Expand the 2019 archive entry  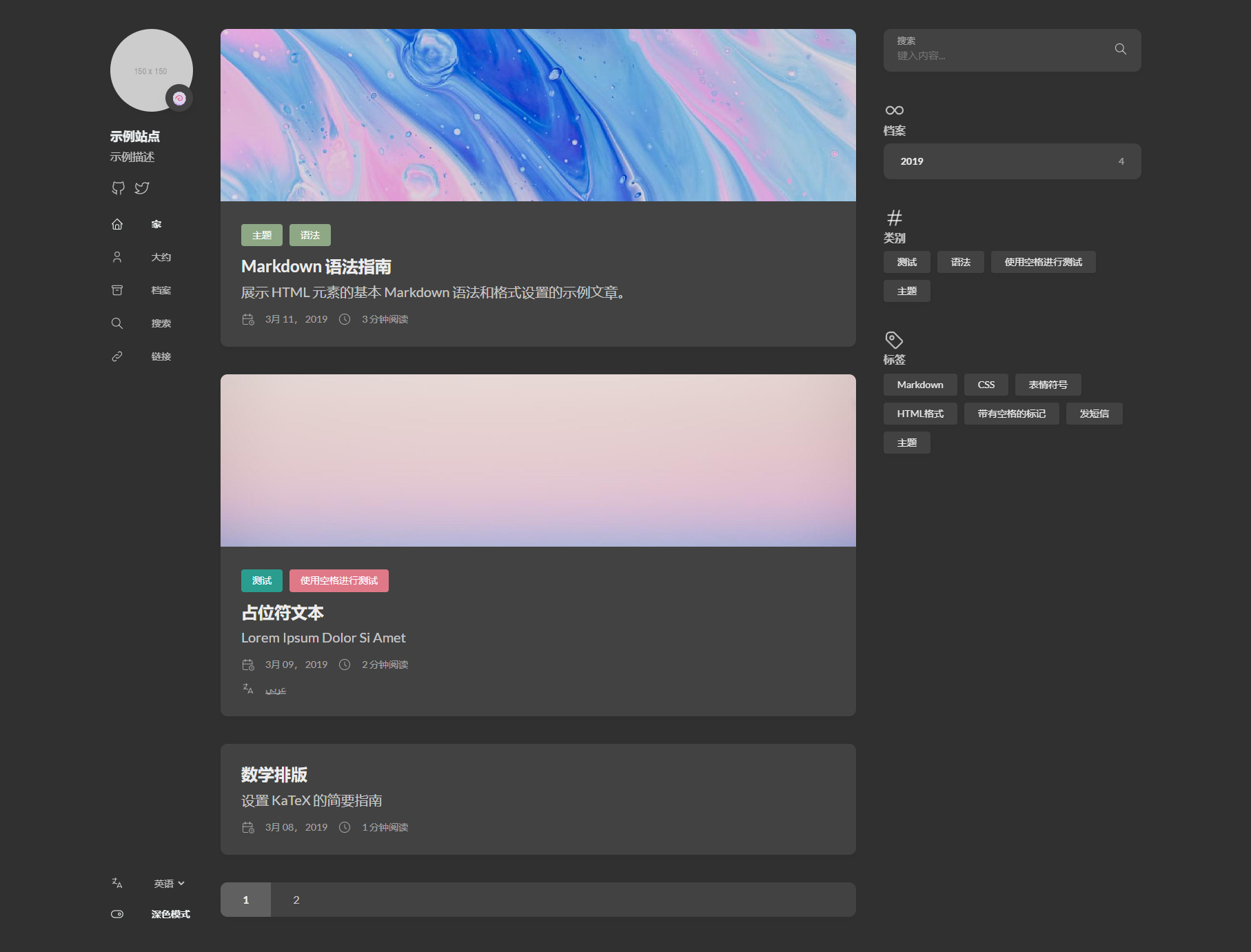click(1011, 161)
